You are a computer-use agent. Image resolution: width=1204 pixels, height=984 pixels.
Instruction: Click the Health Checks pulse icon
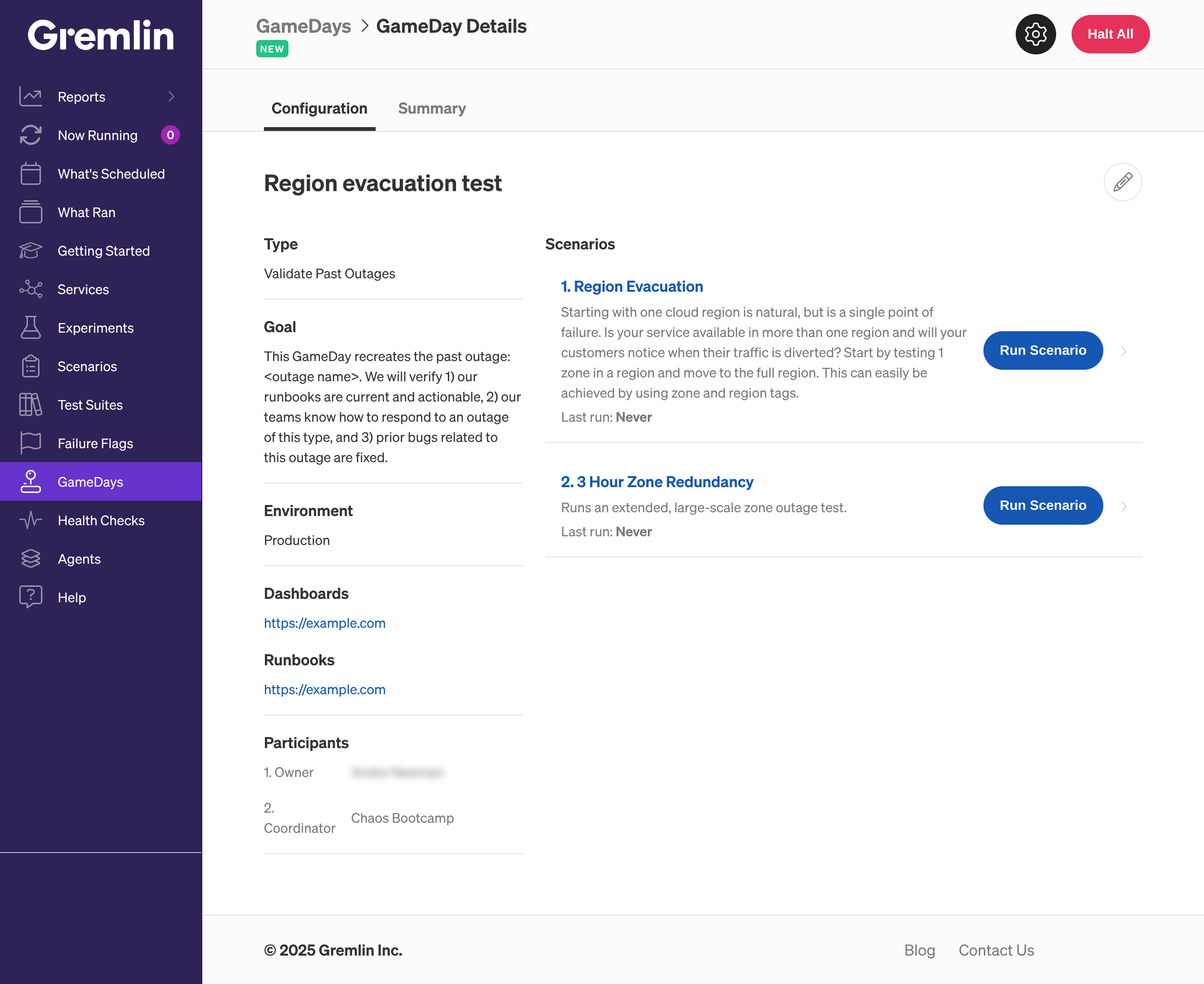click(31, 520)
